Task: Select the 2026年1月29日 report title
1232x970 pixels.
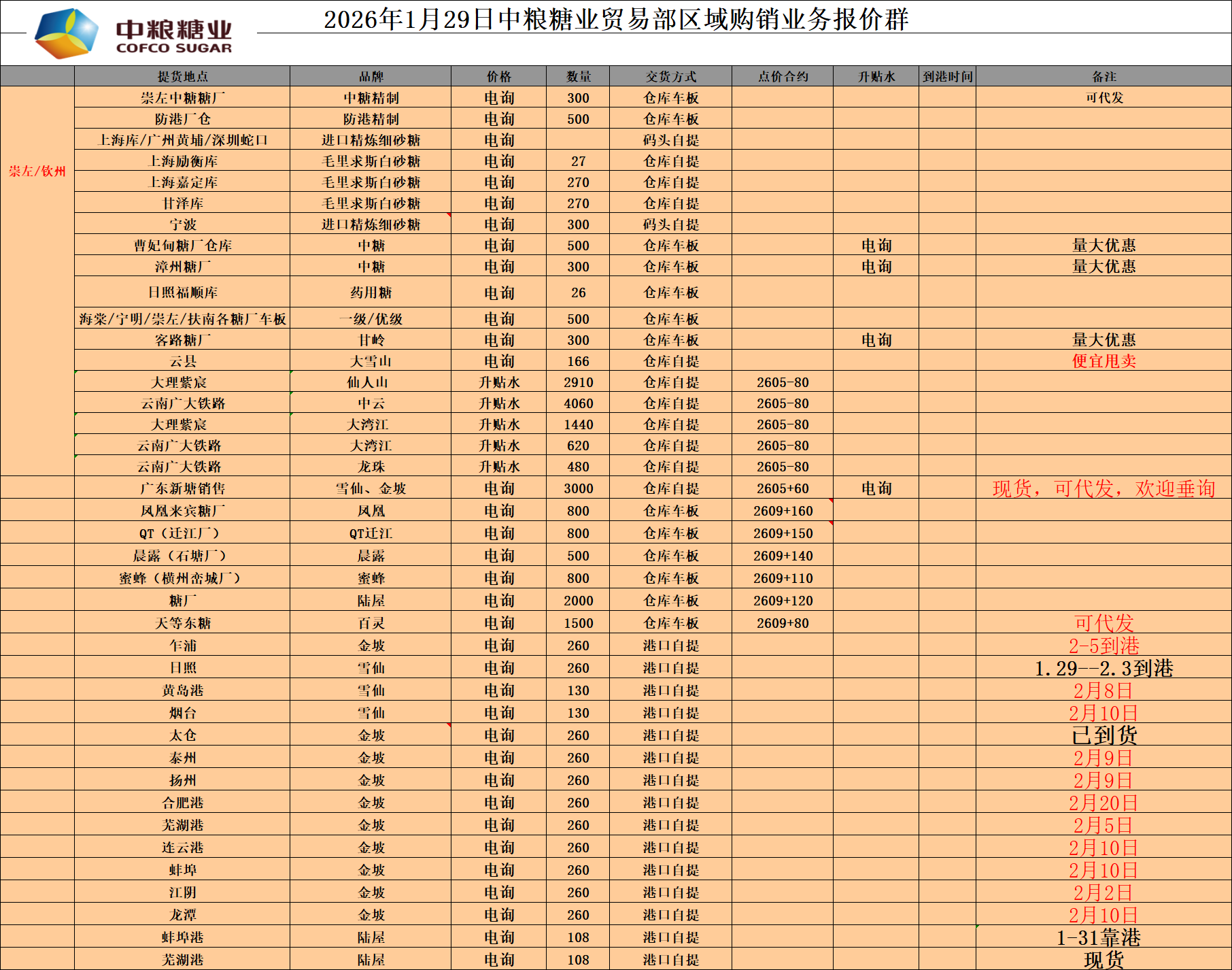Action: click(615, 20)
